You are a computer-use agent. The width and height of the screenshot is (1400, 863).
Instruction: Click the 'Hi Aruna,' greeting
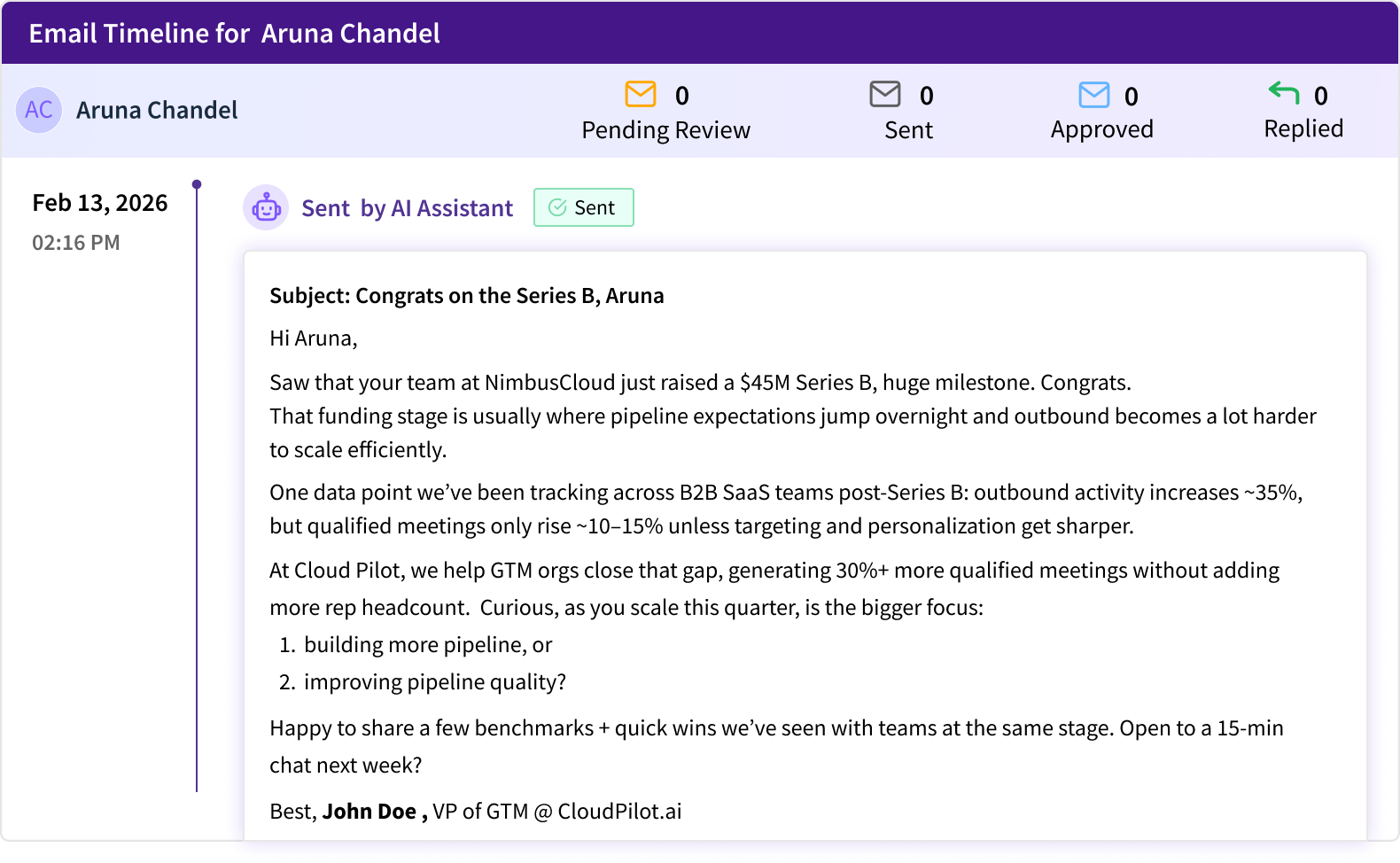314,338
